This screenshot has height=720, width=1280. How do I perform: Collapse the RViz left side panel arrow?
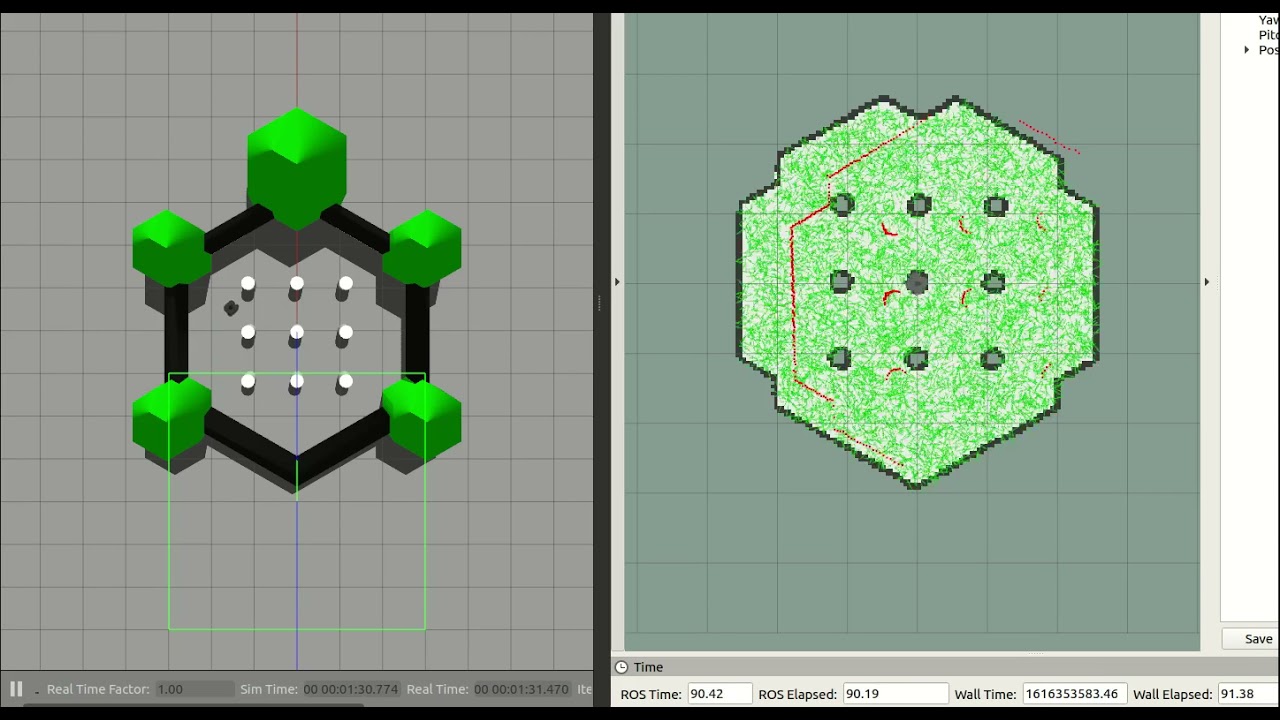coord(617,282)
